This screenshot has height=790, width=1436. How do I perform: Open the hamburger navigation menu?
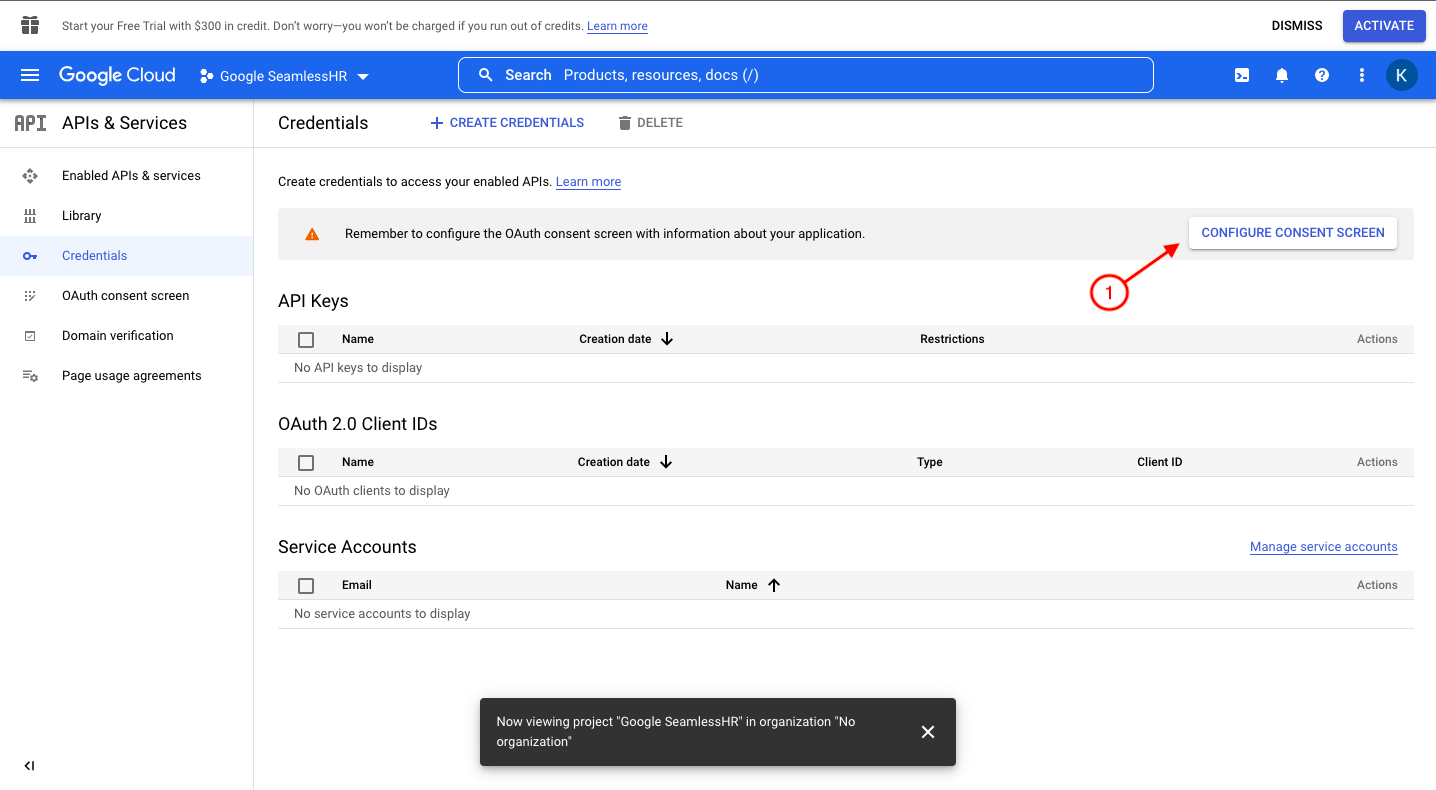[30, 75]
